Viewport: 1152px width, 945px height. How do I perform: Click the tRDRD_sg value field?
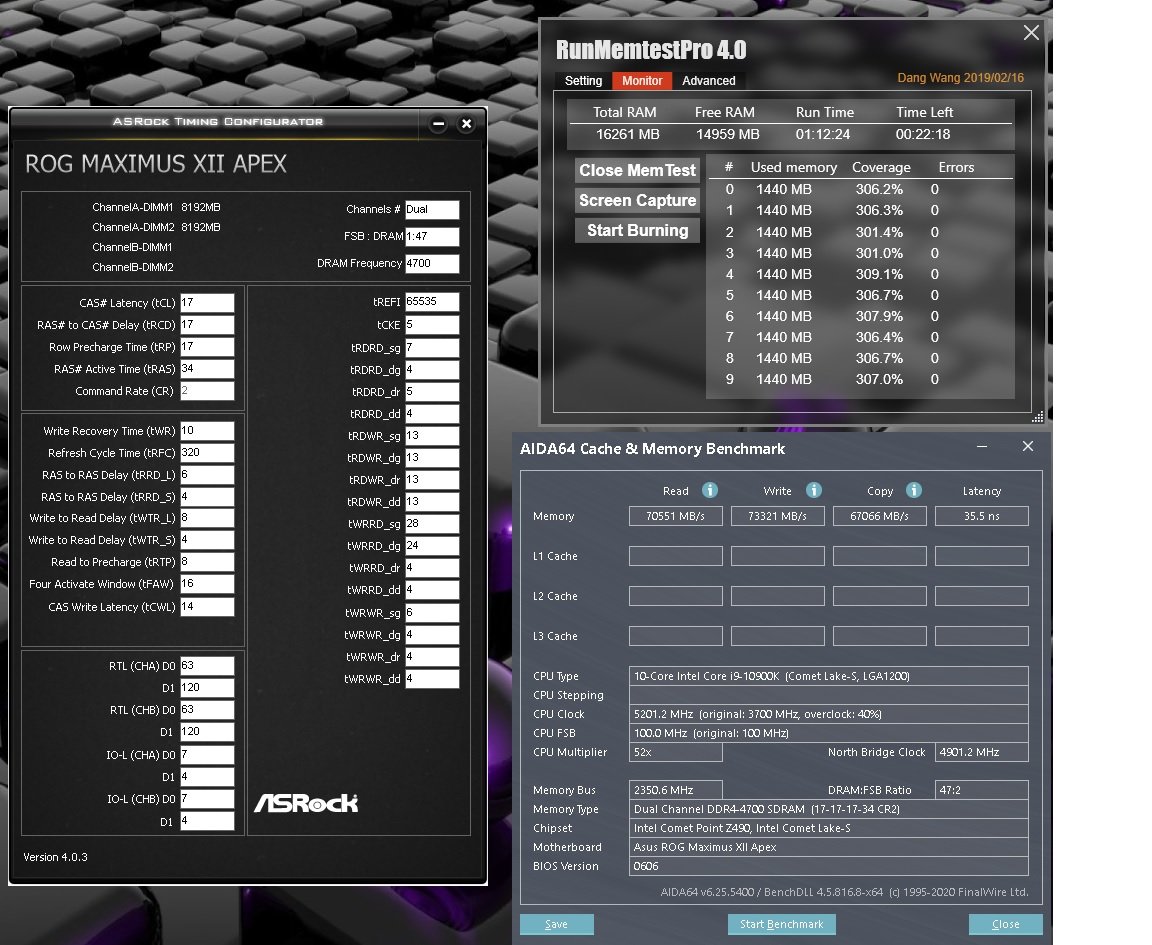click(432, 348)
